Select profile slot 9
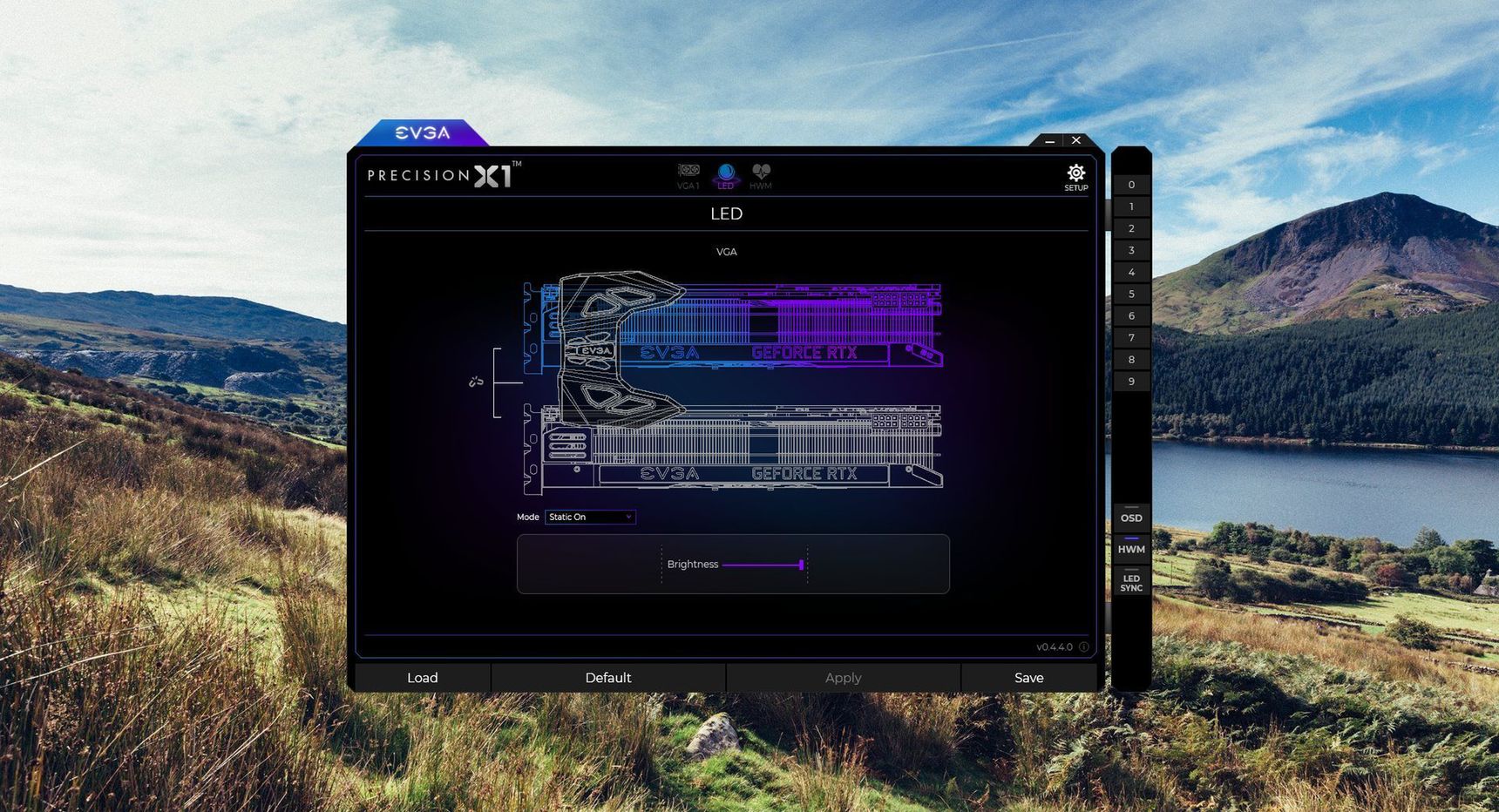This screenshot has height=812, width=1499. coord(1131,381)
